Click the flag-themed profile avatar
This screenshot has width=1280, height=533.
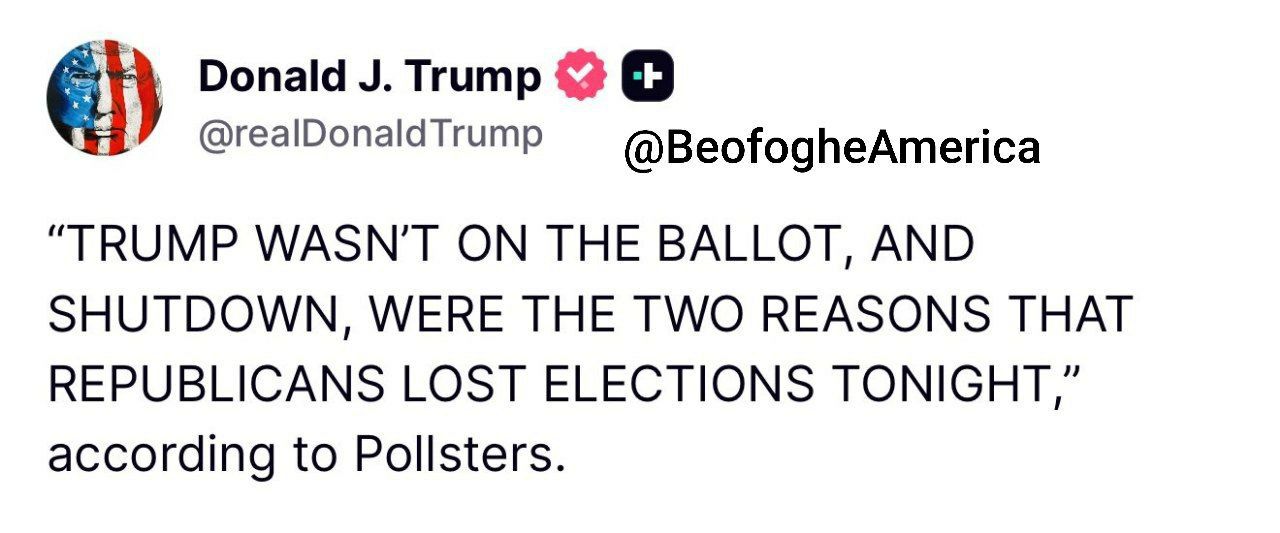[x=104, y=98]
